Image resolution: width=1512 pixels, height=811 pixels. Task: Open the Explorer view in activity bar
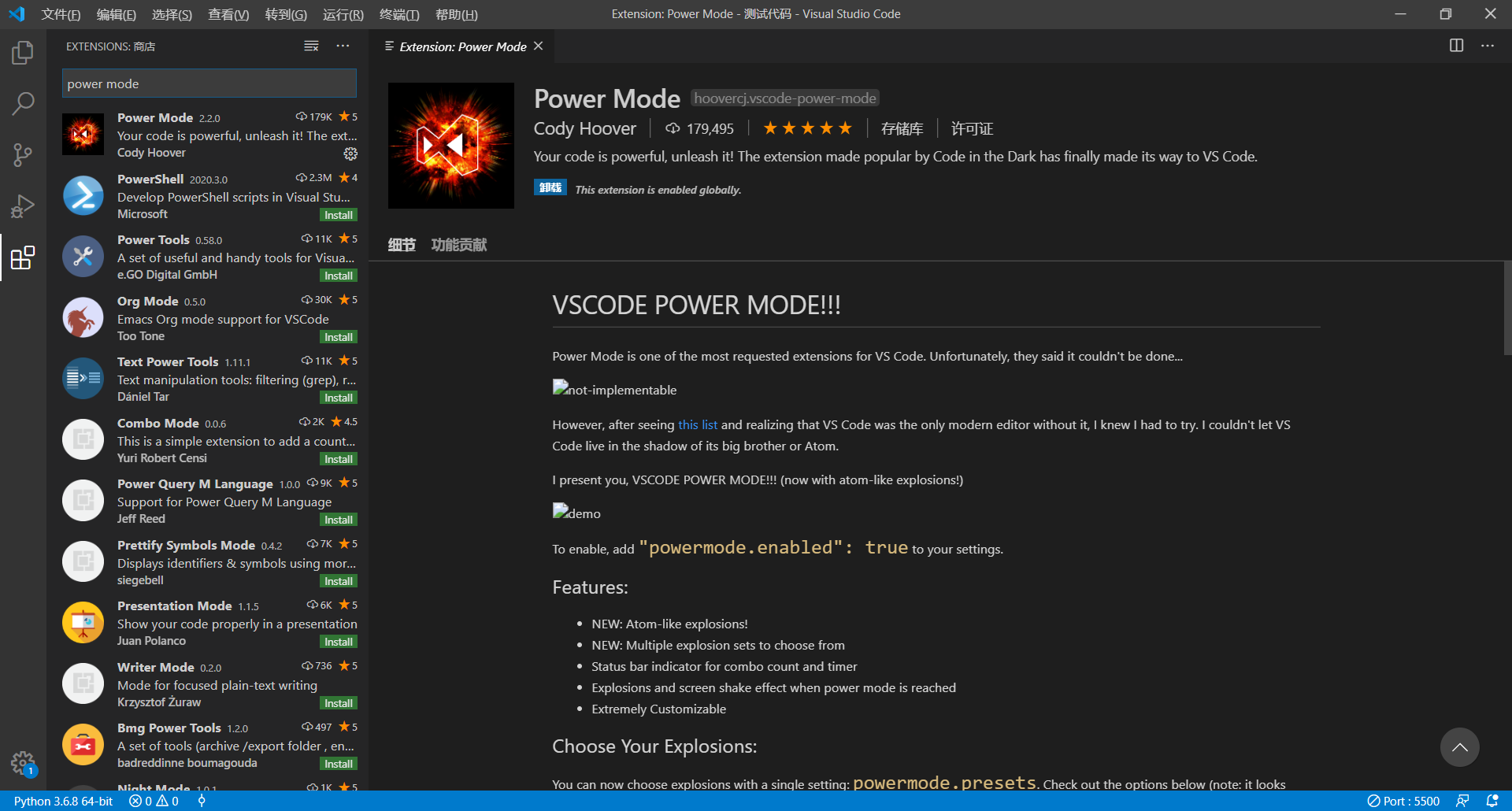(x=23, y=53)
